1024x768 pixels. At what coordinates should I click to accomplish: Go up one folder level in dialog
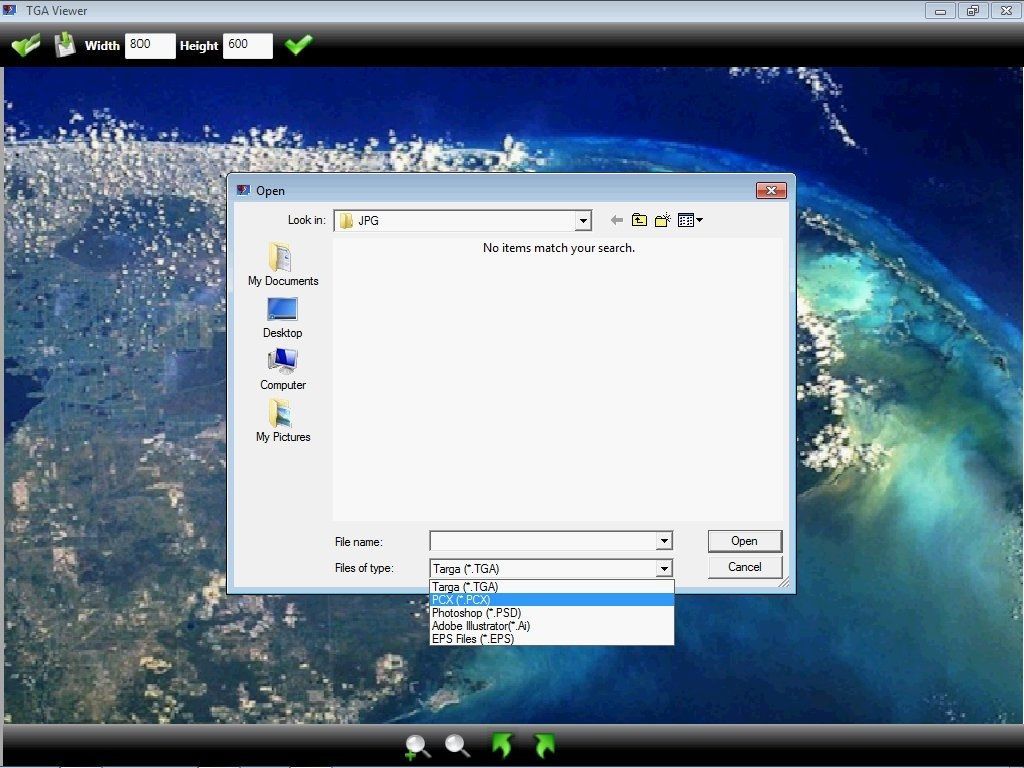point(639,220)
